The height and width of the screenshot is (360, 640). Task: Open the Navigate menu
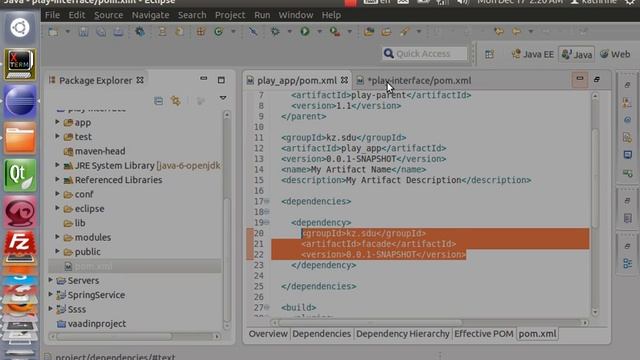(x=150, y=15)
